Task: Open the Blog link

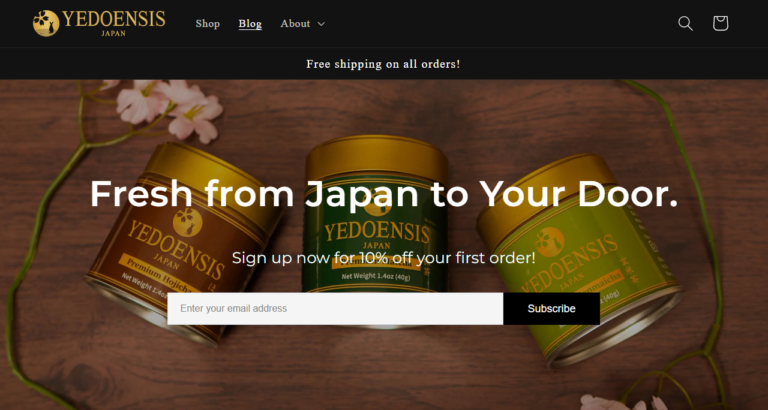Action: pos(250,24)
